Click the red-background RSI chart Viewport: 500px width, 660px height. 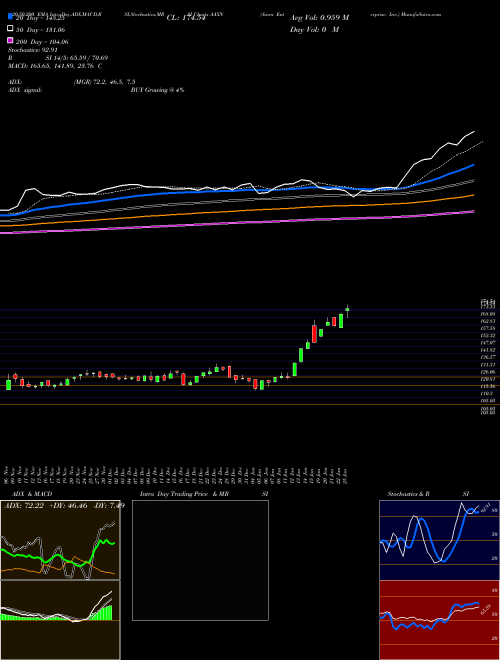click(x=439, y=620)
